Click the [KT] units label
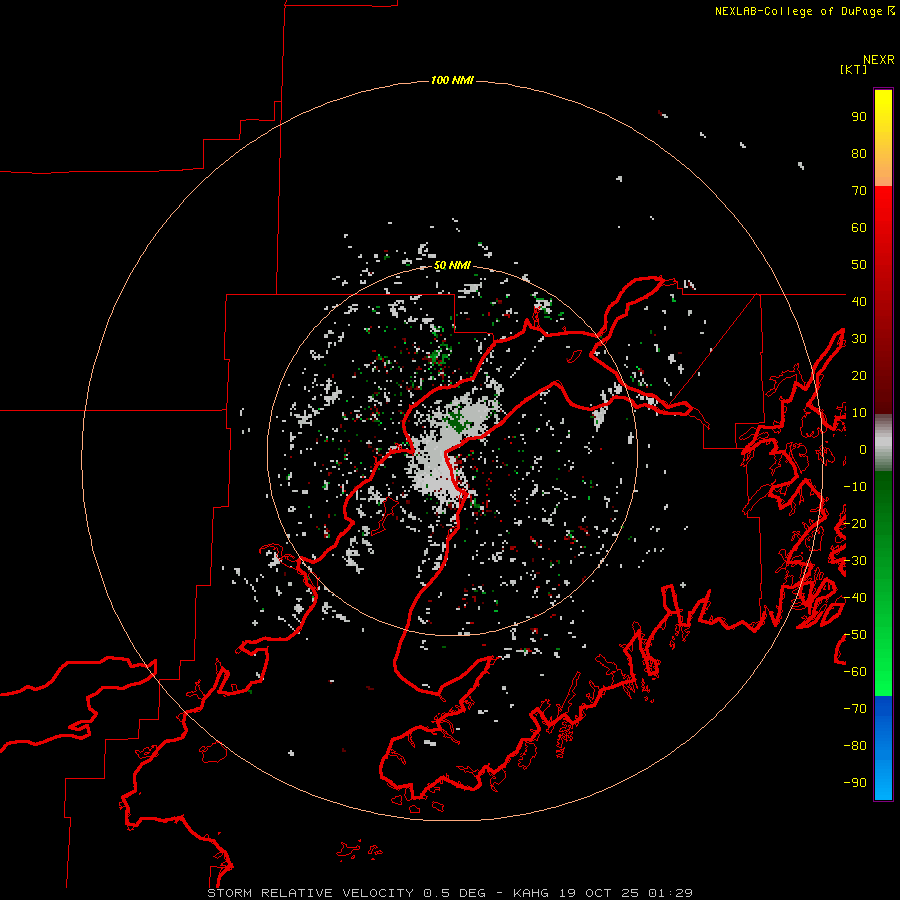The width and height of the screenshot is (900, 900). 853,69
